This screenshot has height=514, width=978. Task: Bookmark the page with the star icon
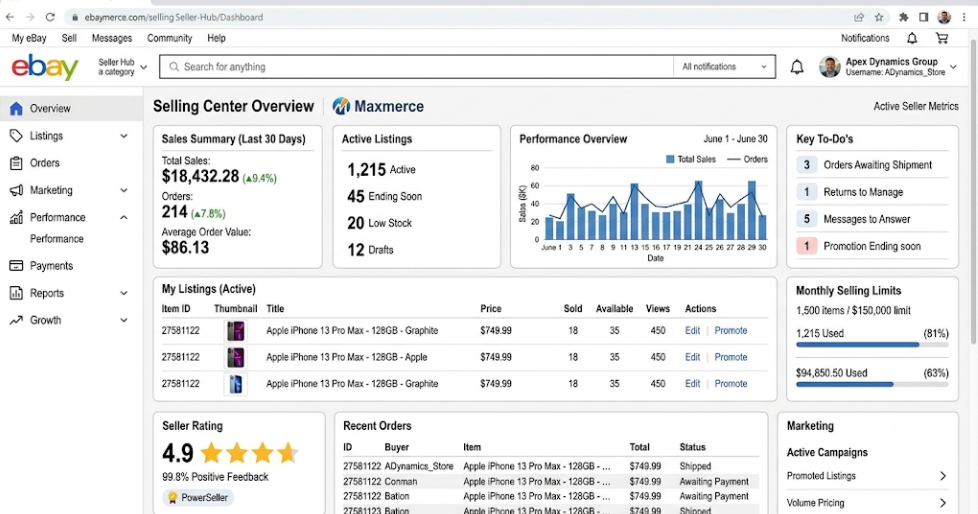tap(879, 17)
